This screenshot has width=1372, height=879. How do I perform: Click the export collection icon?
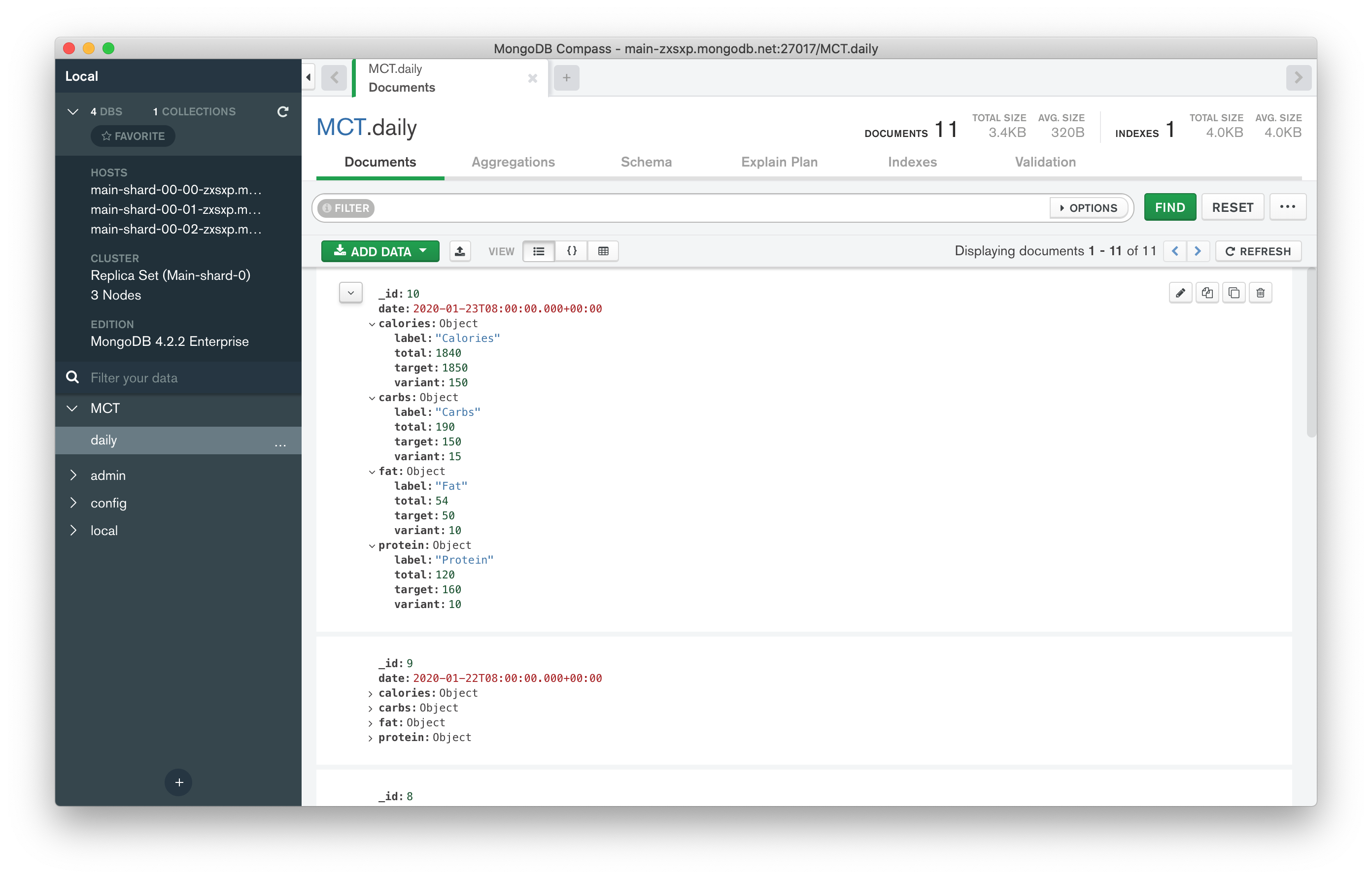(459, 250)
